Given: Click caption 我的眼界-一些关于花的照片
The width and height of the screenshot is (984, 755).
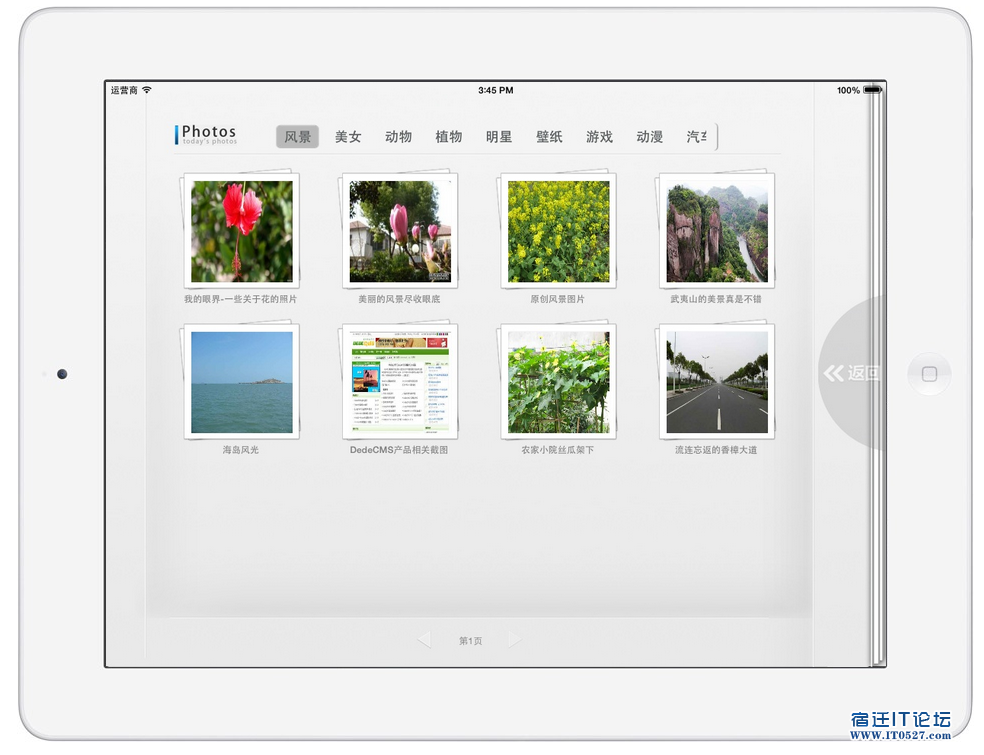Looking at the screenshot, I should coord(240,299).
